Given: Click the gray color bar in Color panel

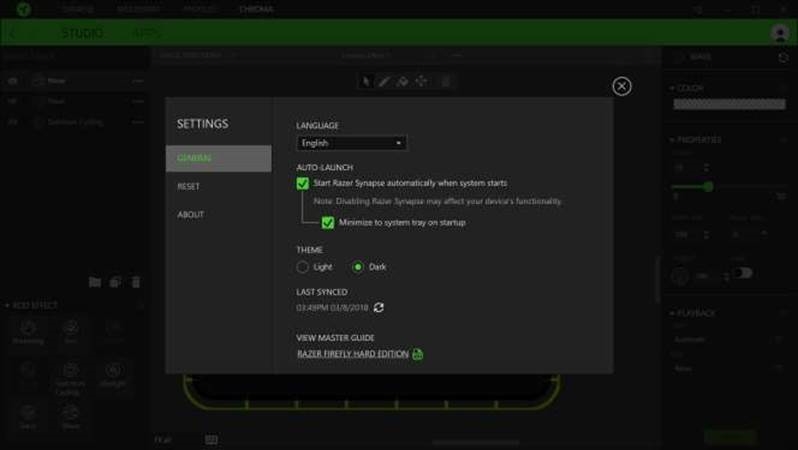Looking at the screenshot, I should pos(729,104).
